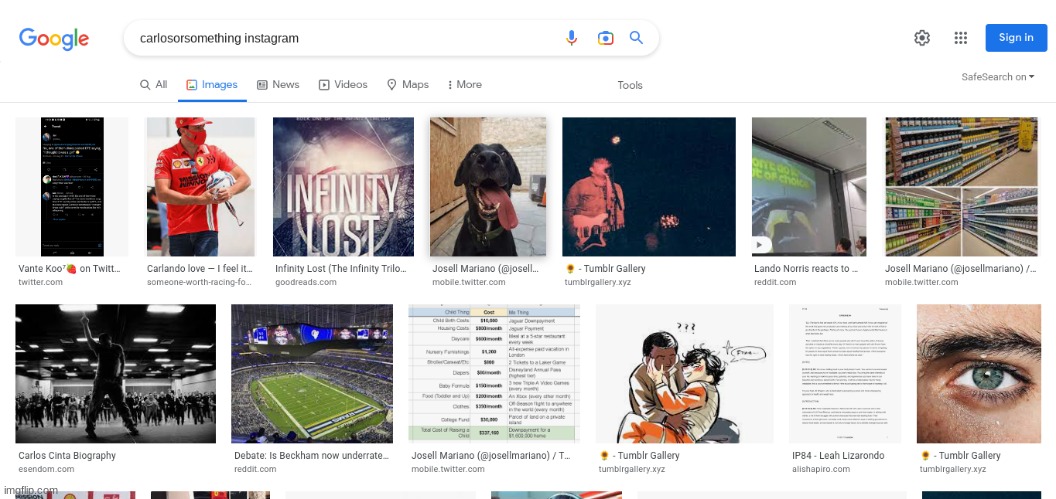Open the black dog photo thumbnail
The width and height of the screenshot is (1056, 499).
[x=488, y=187]
